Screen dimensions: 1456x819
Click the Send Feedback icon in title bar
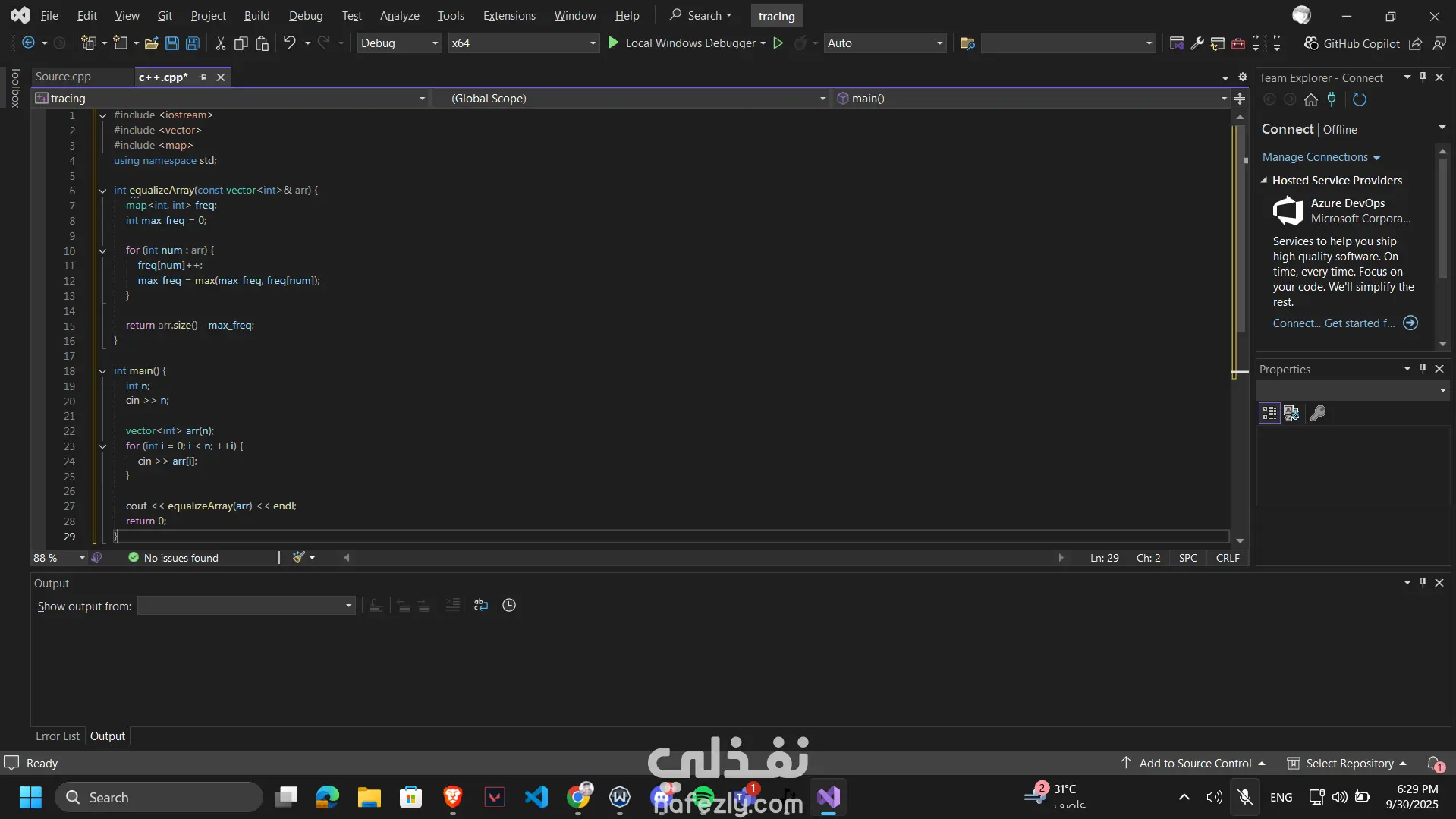(x=1439, y=43)
